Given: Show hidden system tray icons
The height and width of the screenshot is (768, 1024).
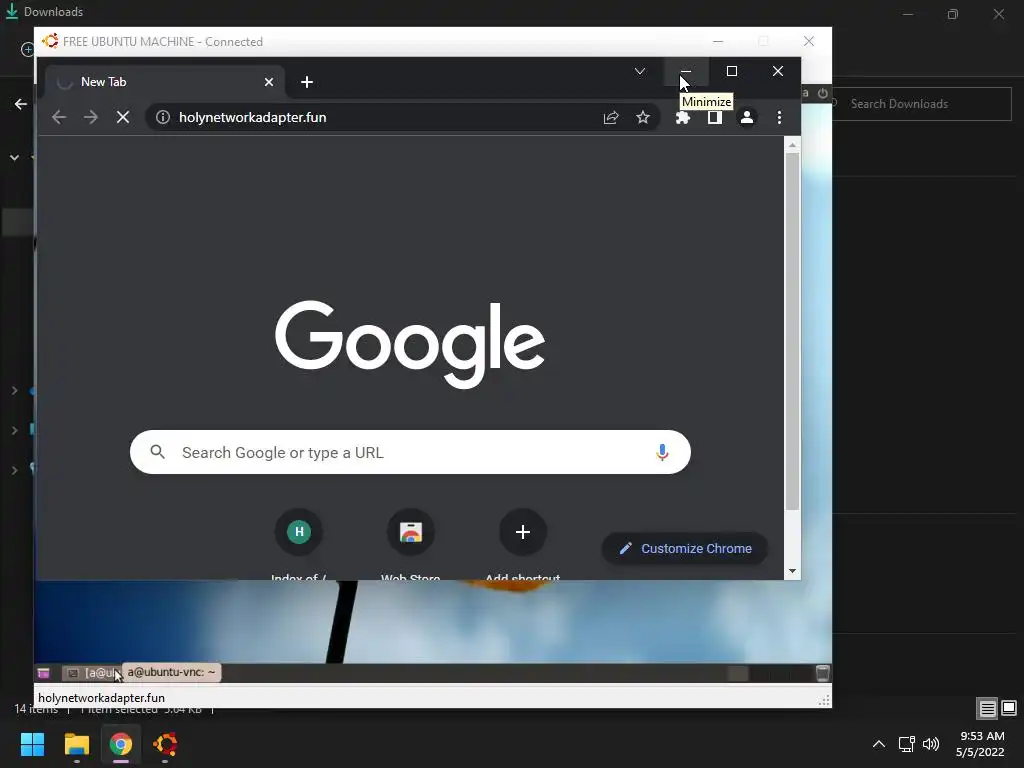Looking at the screenshot, I should pyautogui.click(x=879, y=744).
